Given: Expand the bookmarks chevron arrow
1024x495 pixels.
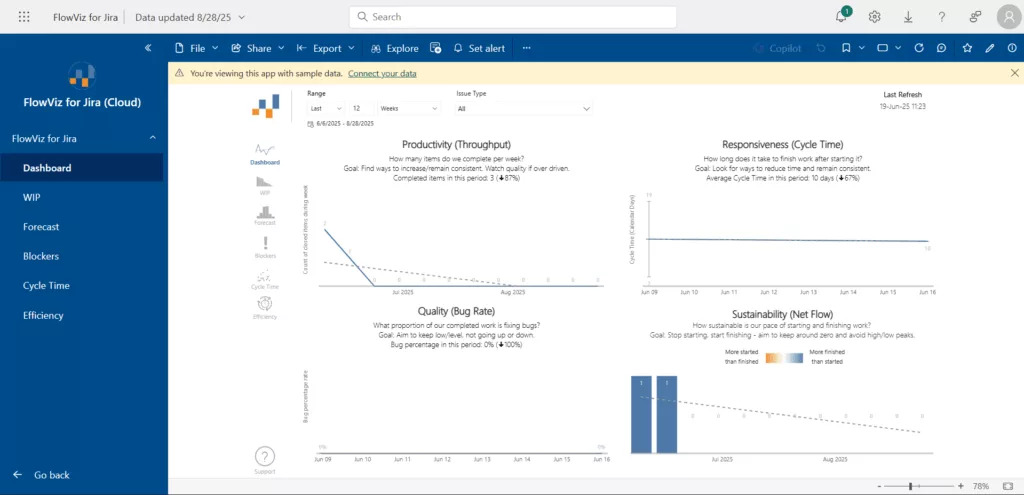Looking at the screenshot, I should click(x=862, y=48).
